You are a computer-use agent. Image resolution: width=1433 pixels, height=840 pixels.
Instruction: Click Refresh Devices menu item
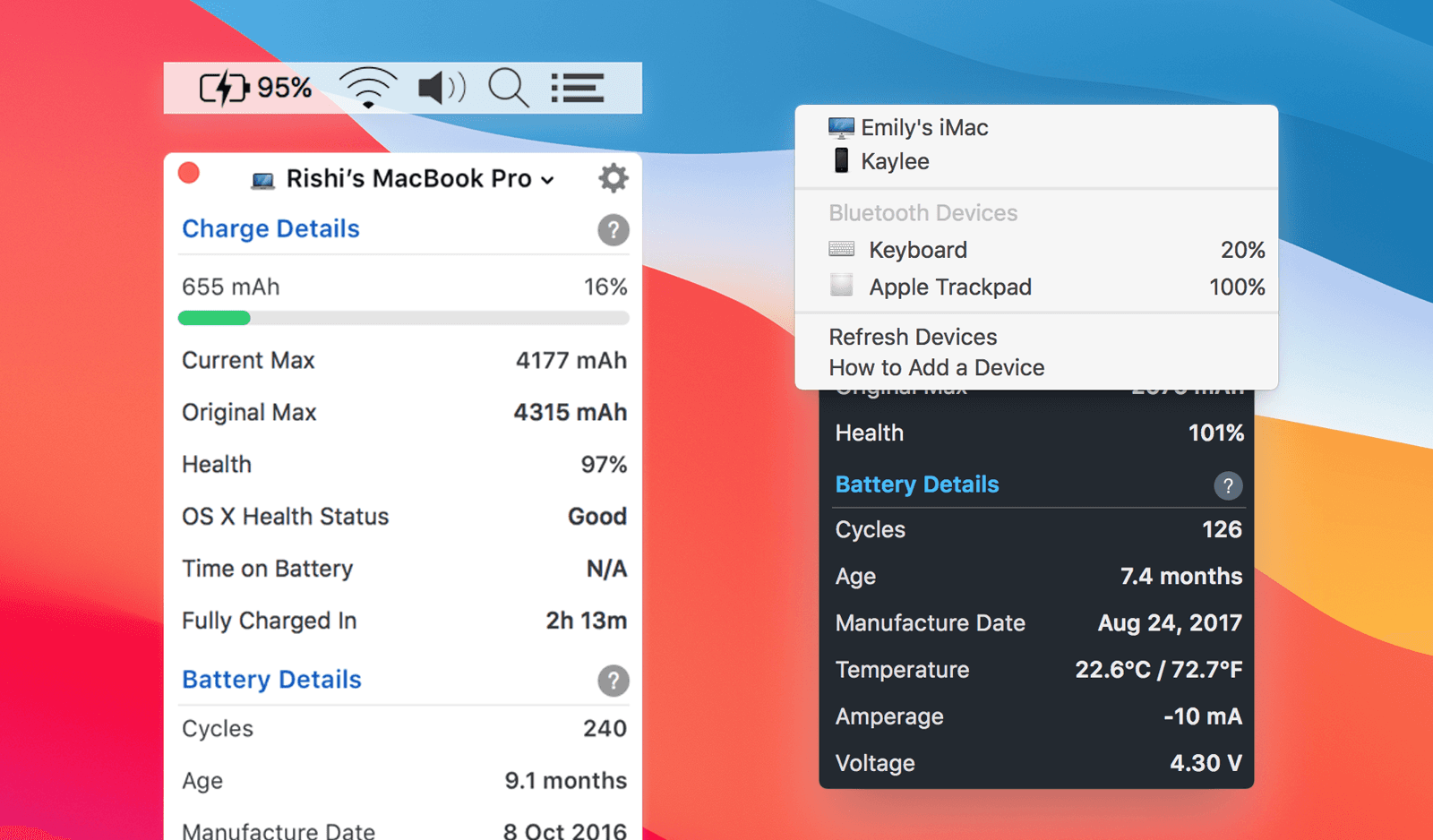[913, 337]
